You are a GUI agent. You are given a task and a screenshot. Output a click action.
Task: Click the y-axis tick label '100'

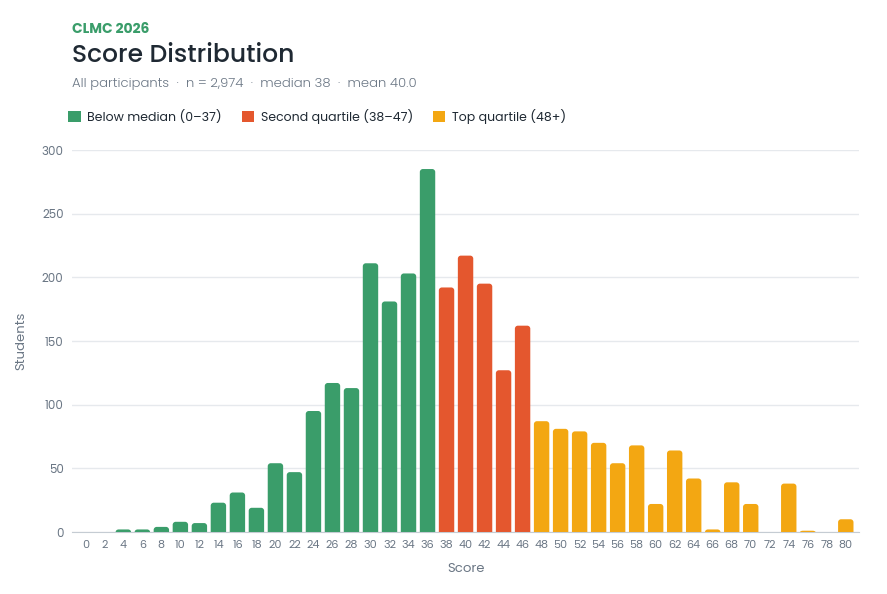(53, 405)
